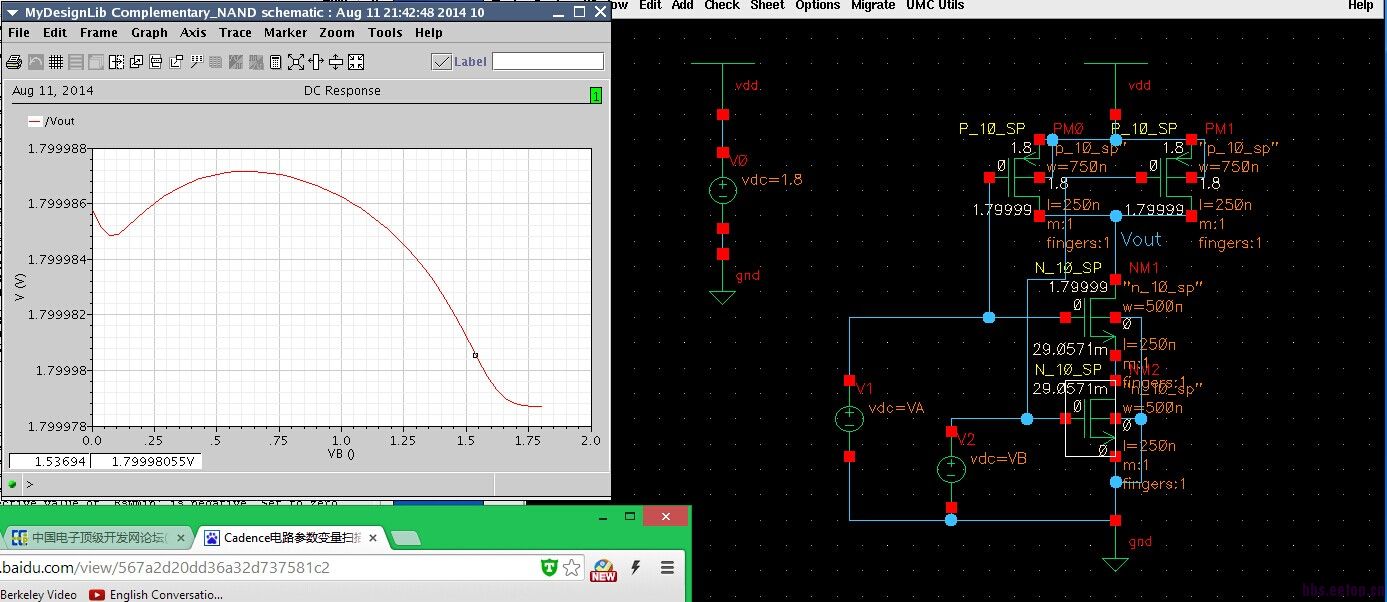
Task: Expand the UMC Utils menu
Action: pos(934,6)
